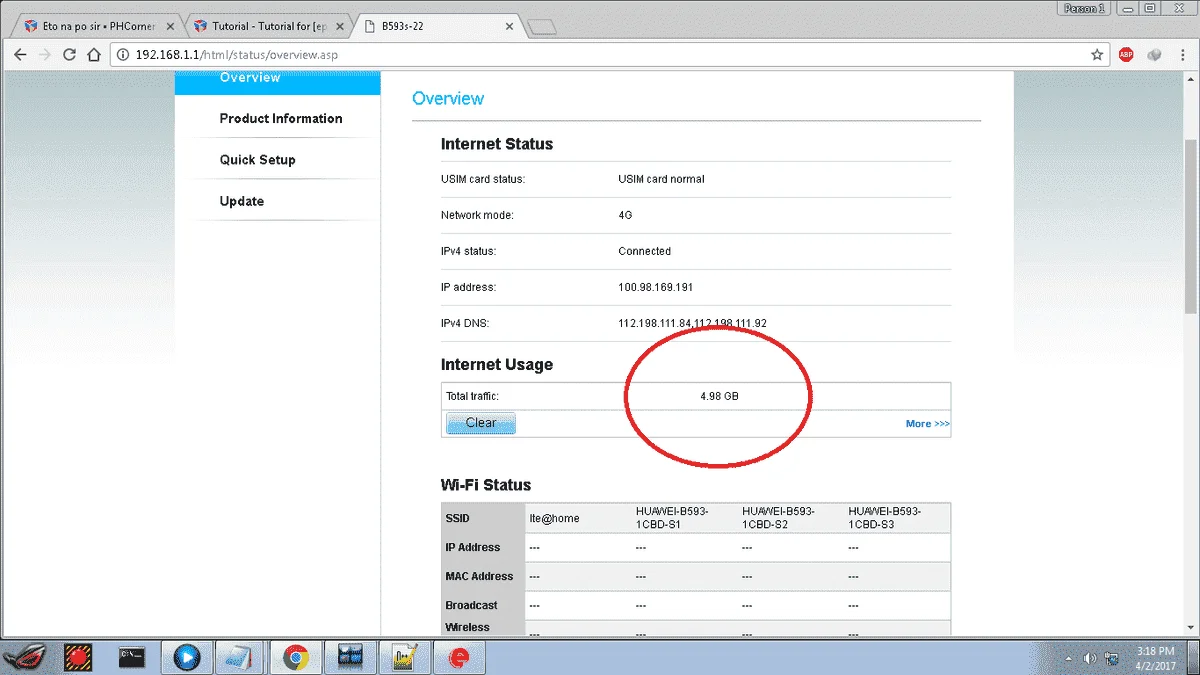Select the 'Connected' IPv4 status value
The image size is (1200, 675).
(644, 251)
